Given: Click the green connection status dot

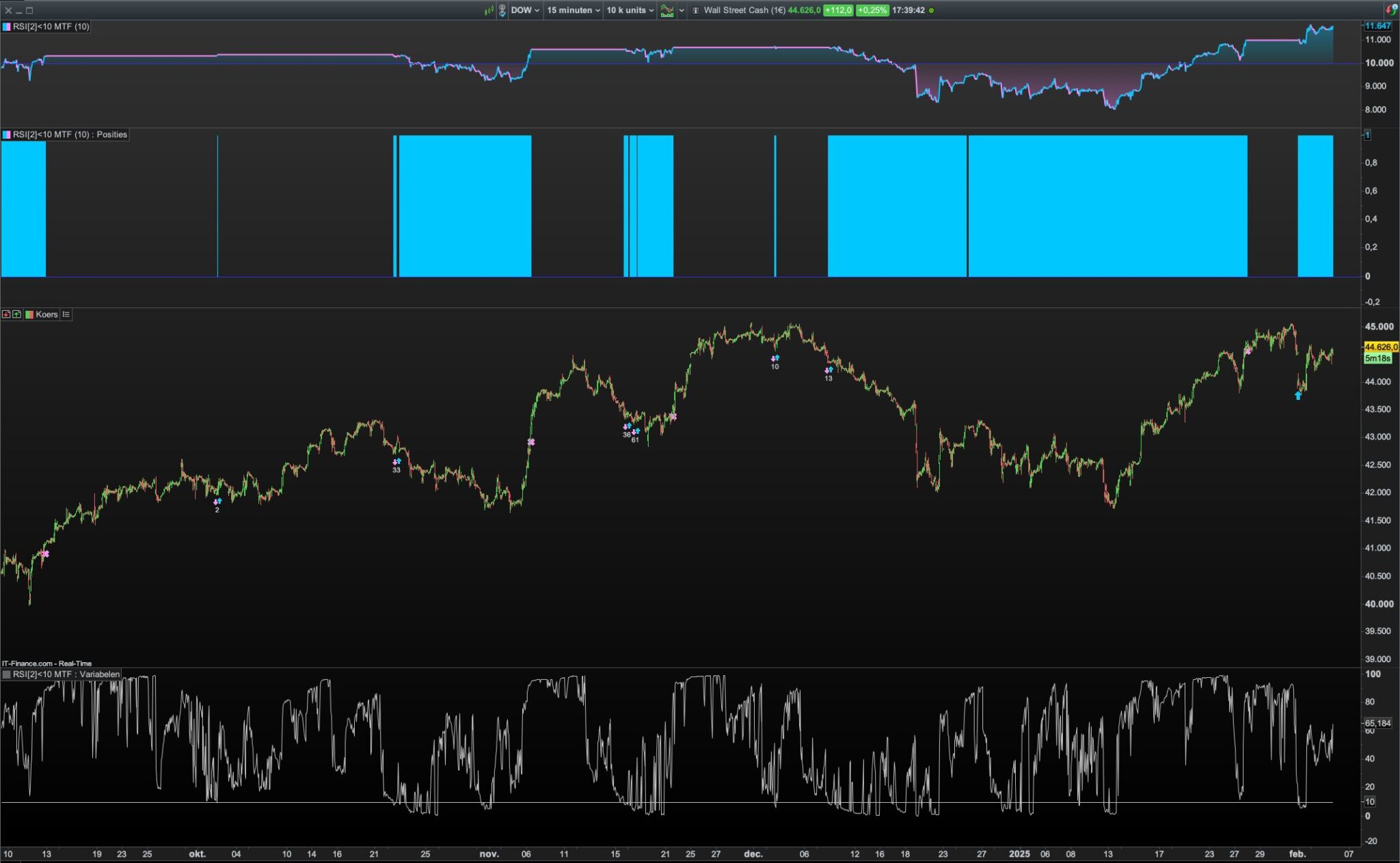Looking at the screenshot, I should click(932, 10).
